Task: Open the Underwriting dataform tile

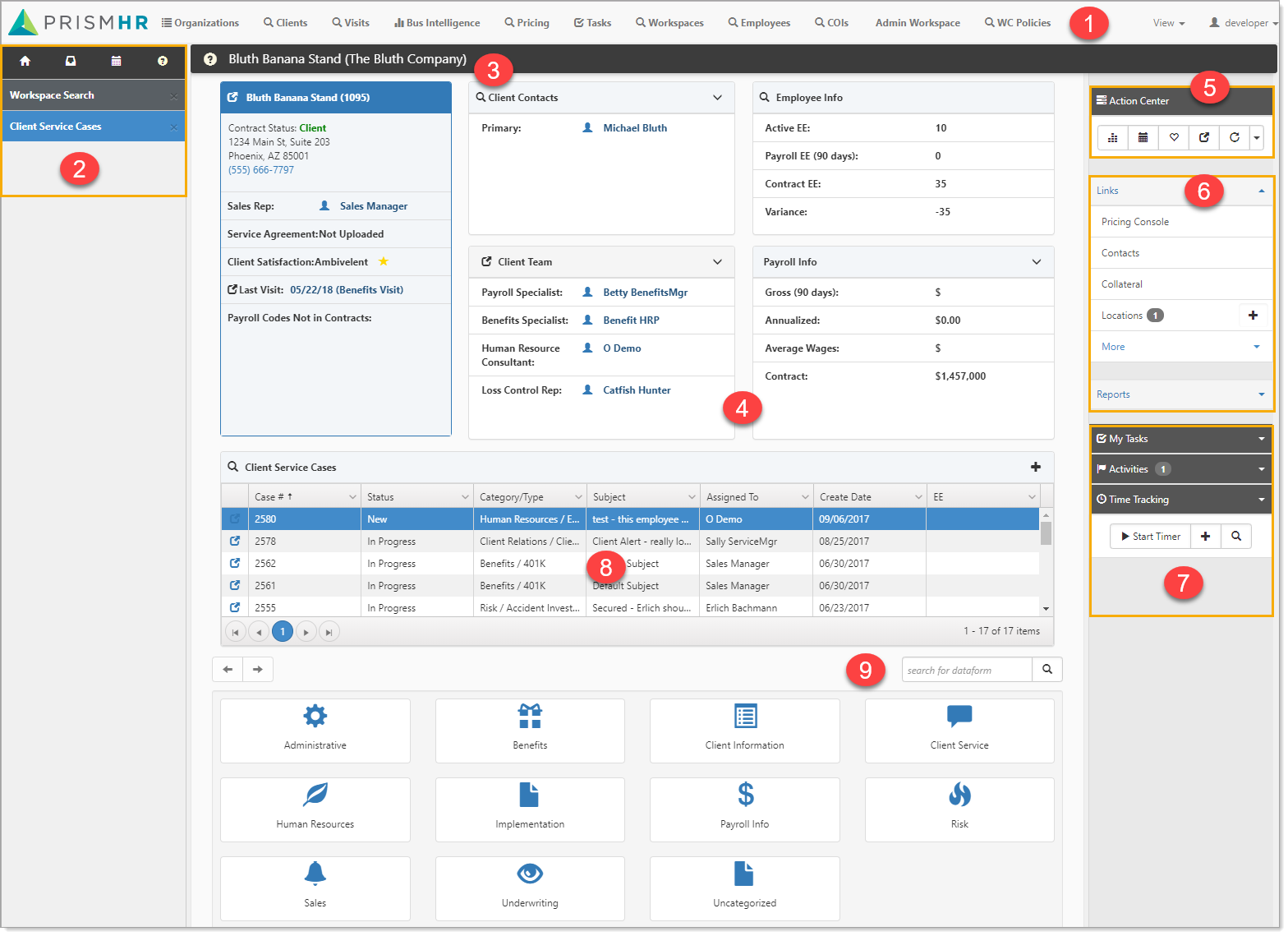Action: pos(530,888)
